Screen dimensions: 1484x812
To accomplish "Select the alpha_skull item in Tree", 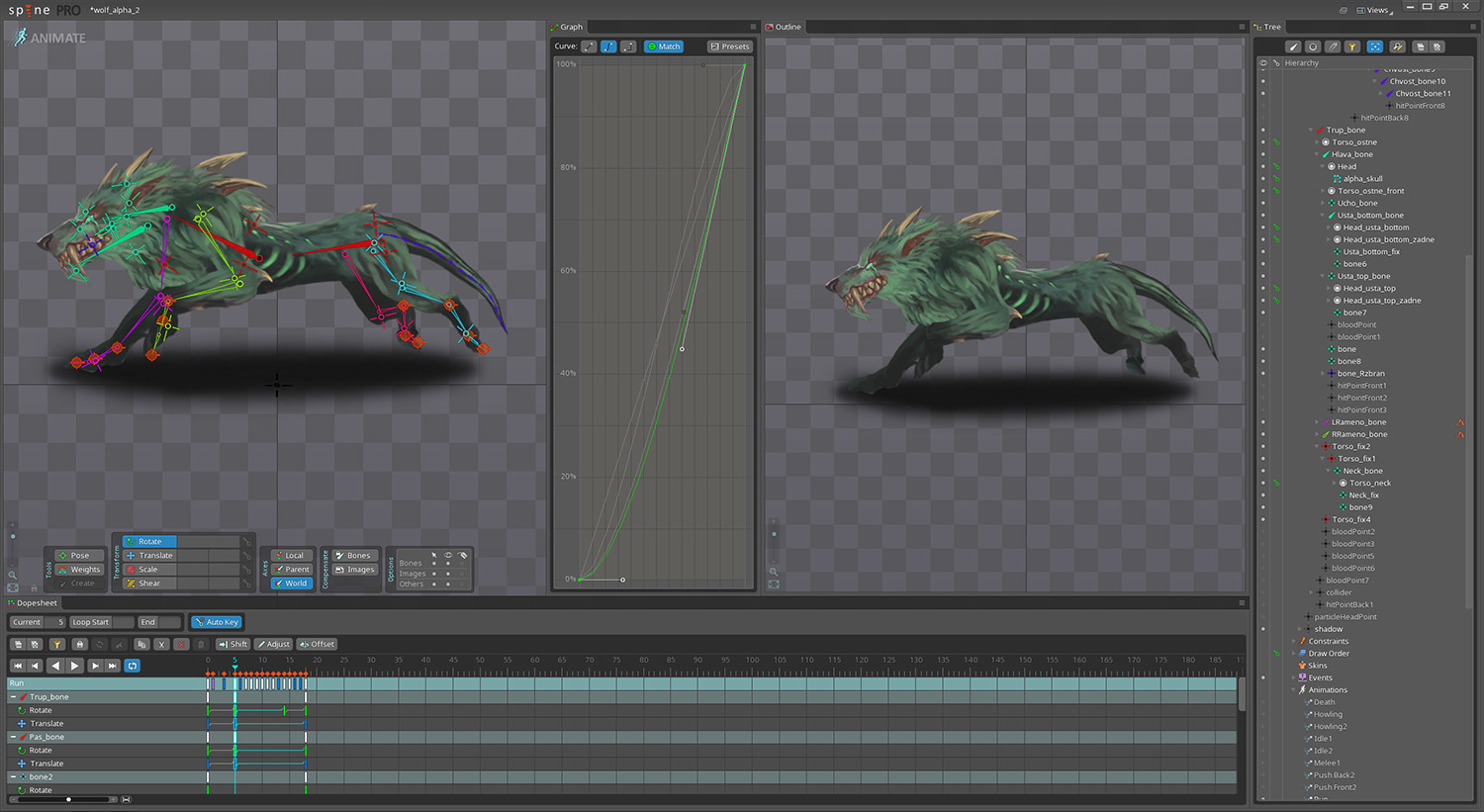I will pyautogui.click(x=1362, y=179).
